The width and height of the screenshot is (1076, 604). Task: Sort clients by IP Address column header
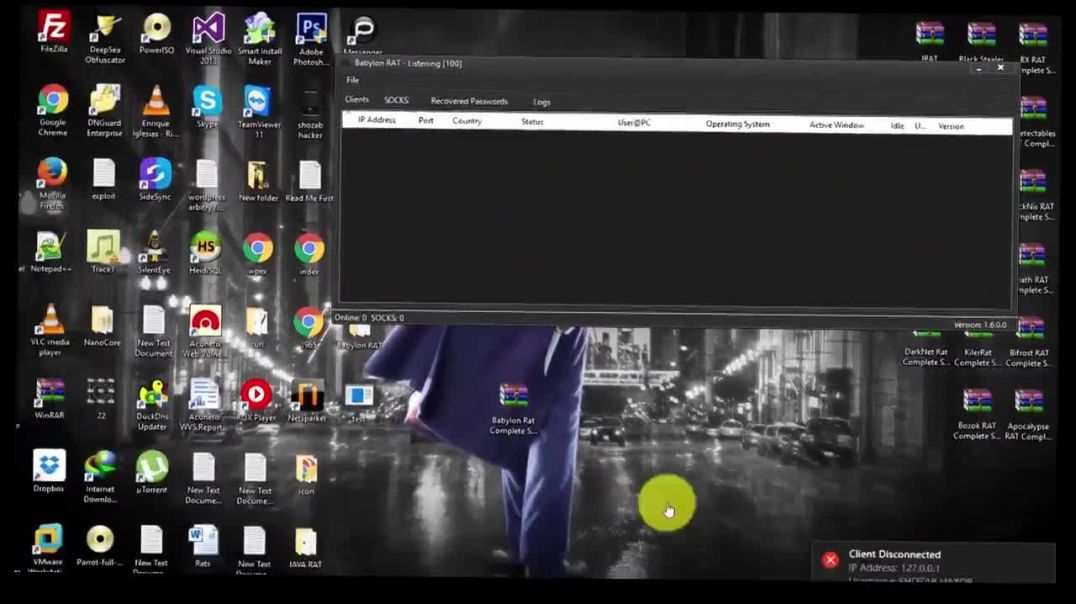[377, 120]
